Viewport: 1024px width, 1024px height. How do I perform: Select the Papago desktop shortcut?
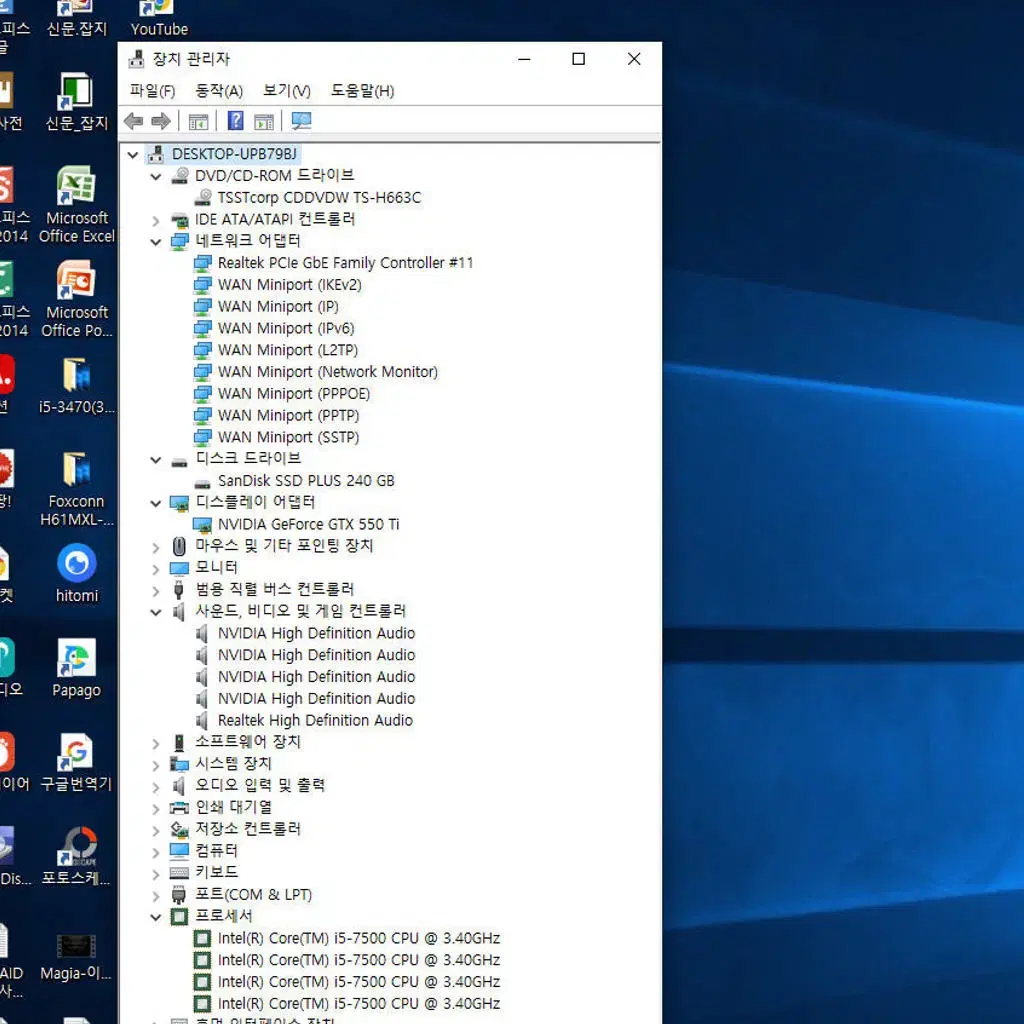coord(76,668)
